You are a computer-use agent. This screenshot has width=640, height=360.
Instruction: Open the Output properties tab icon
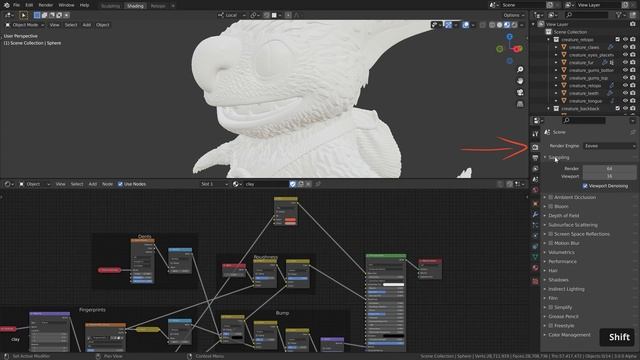tap(535, 158)
